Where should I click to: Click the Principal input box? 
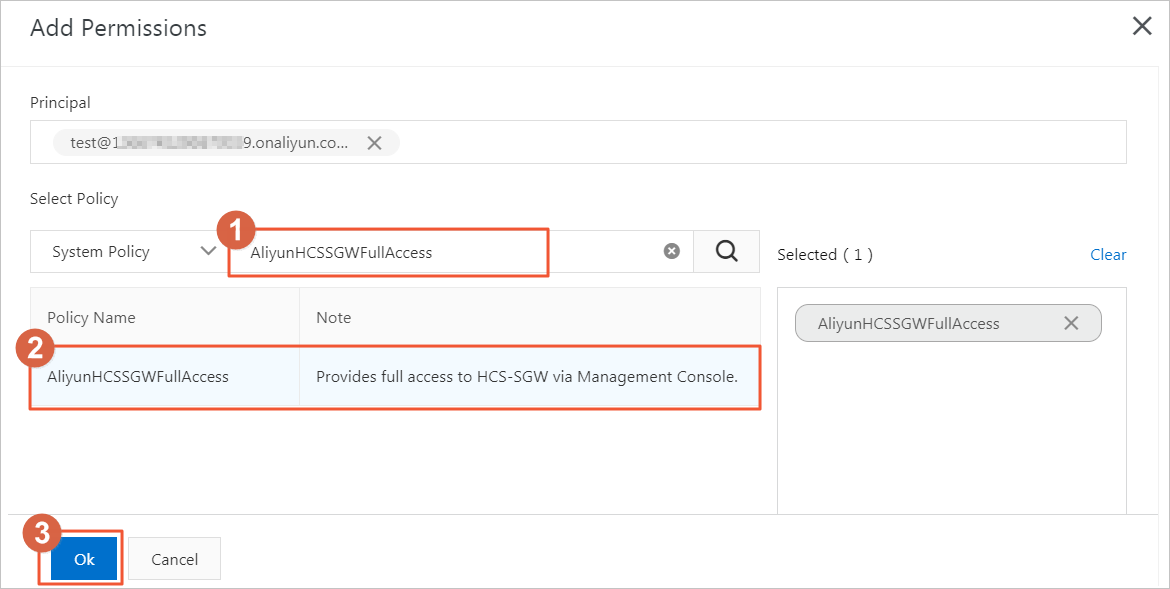578,142
